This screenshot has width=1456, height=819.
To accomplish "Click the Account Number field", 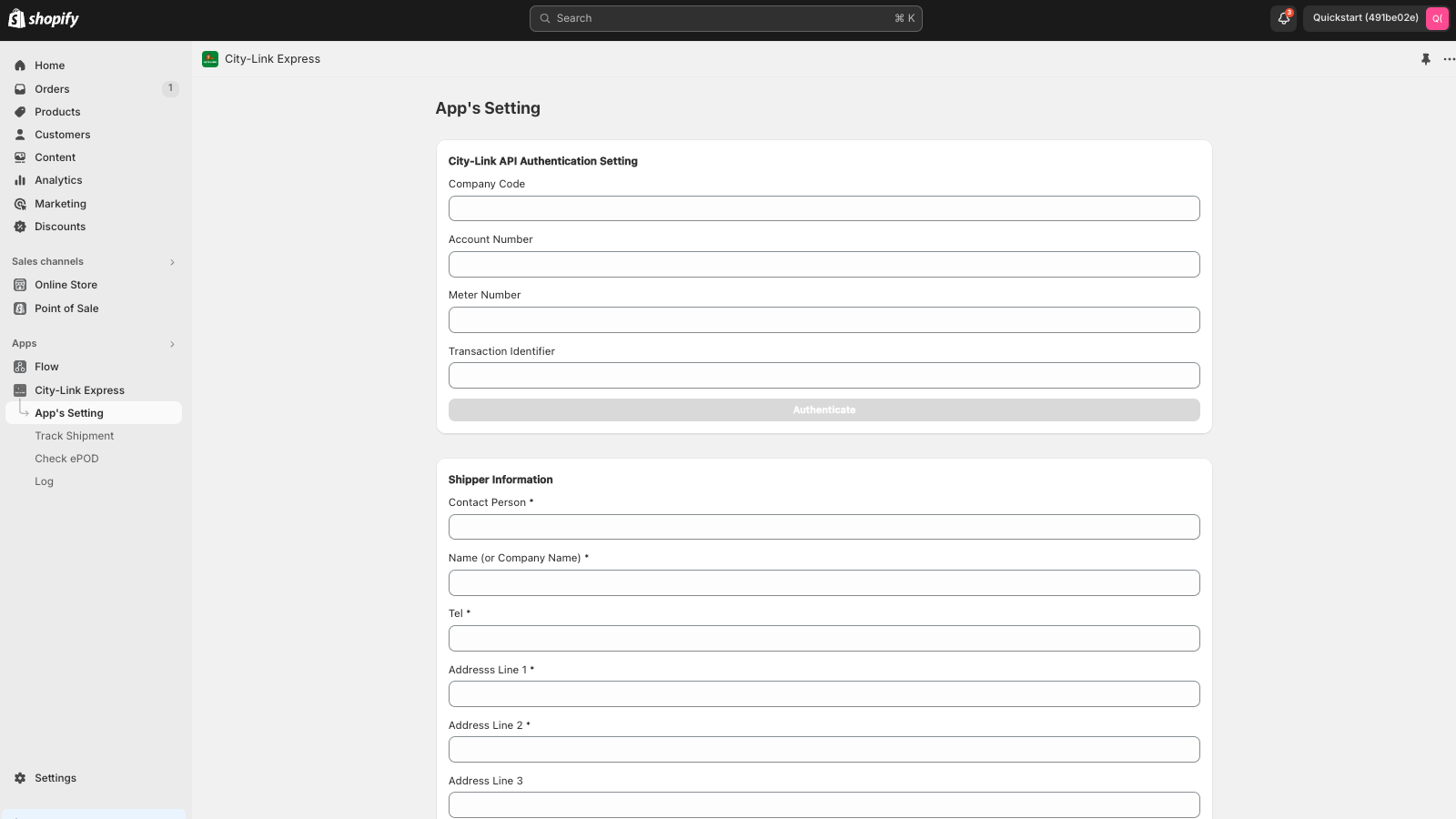I will coord(824,264).
